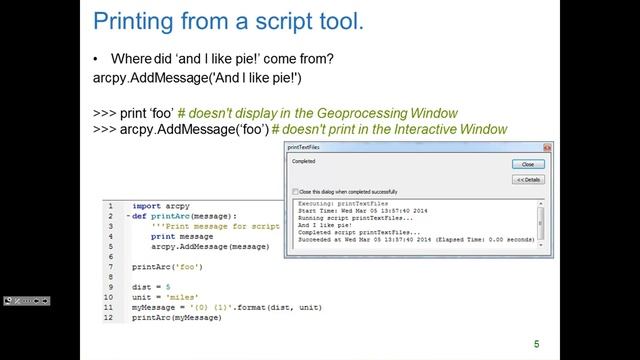The image size is (640, 360).
Task: Collapse the output with the << Details button
Action: coord(528,180)
